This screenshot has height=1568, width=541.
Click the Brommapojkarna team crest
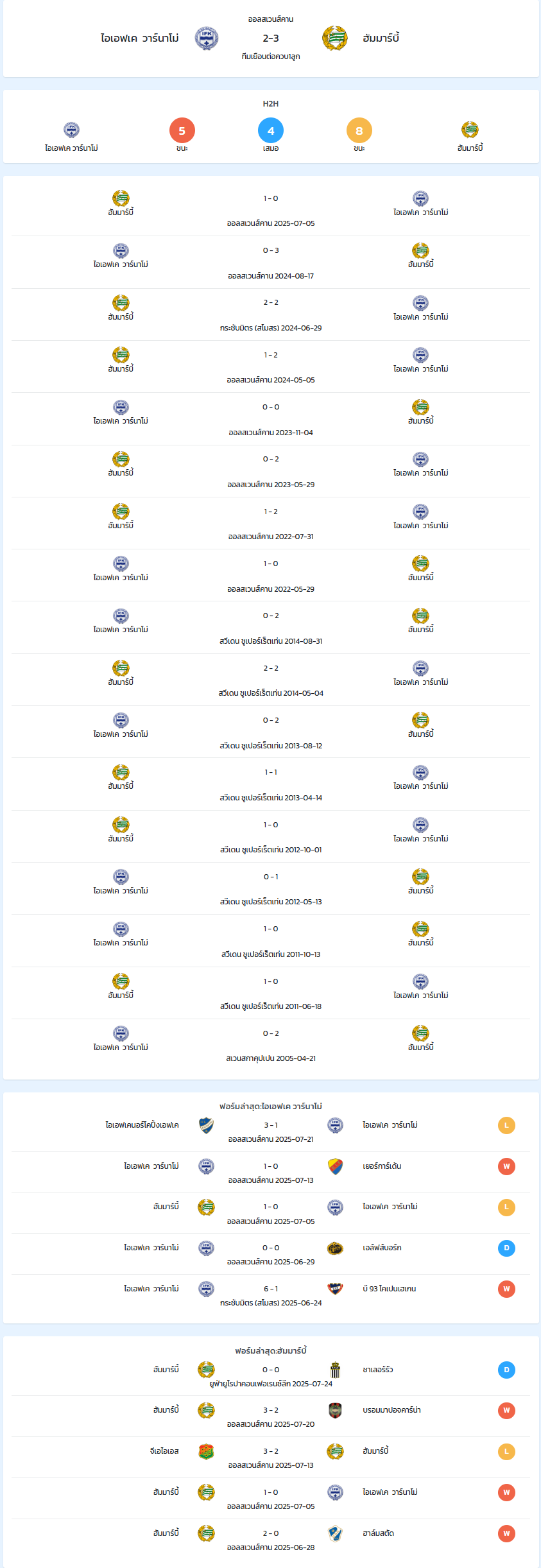pos(335,1410)
